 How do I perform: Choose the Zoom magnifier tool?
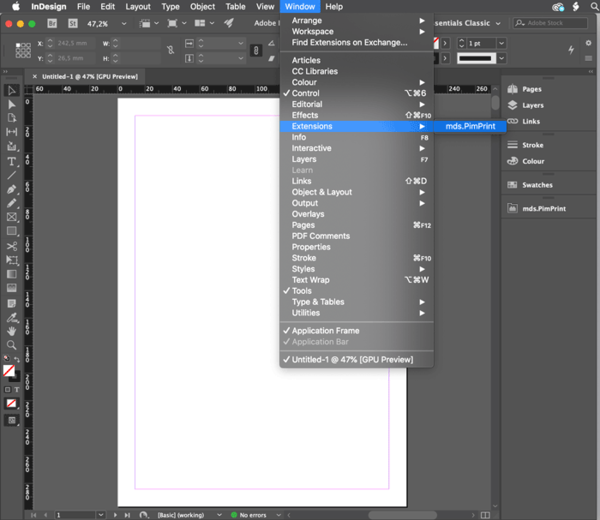pyautogui.click(x=12, y=345)
